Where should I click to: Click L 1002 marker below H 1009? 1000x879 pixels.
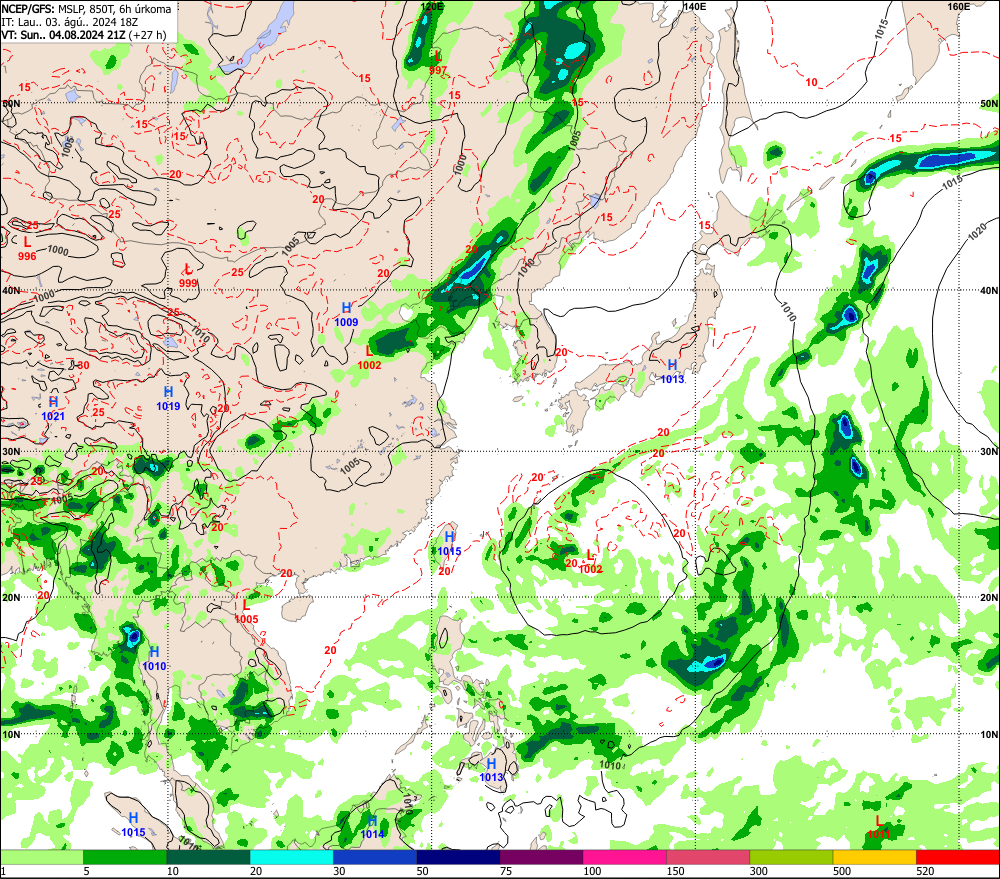tap(369, 358)
